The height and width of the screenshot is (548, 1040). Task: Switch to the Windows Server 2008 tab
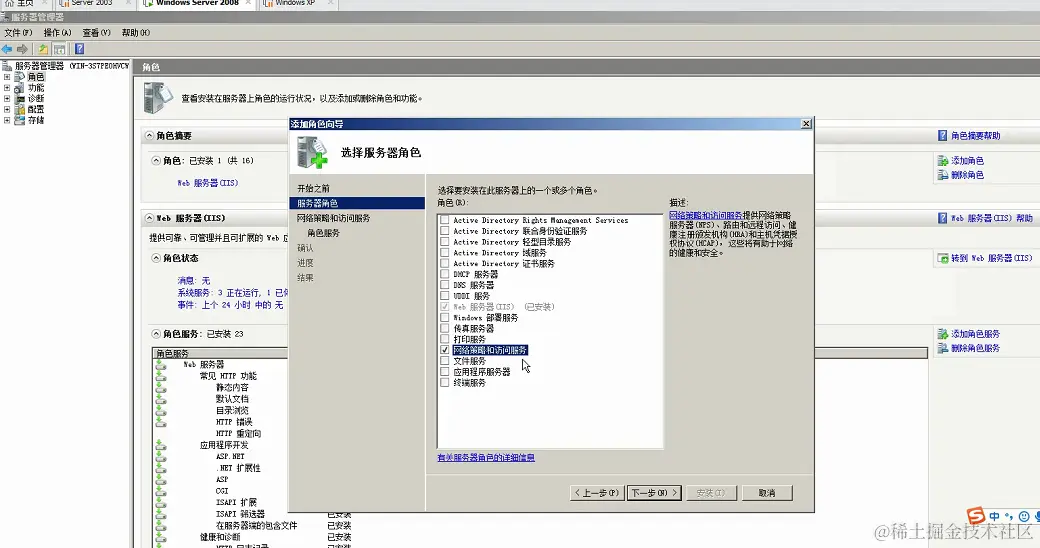197,3
